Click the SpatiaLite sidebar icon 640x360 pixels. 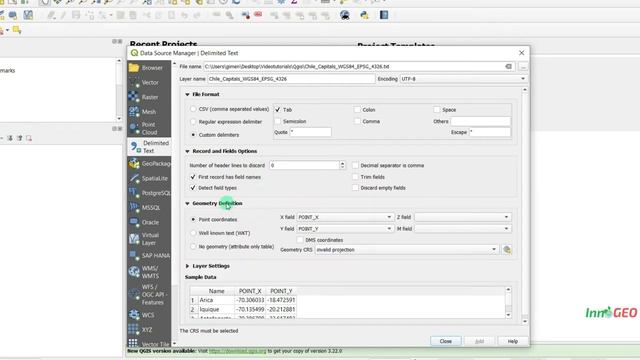point(134,178)
